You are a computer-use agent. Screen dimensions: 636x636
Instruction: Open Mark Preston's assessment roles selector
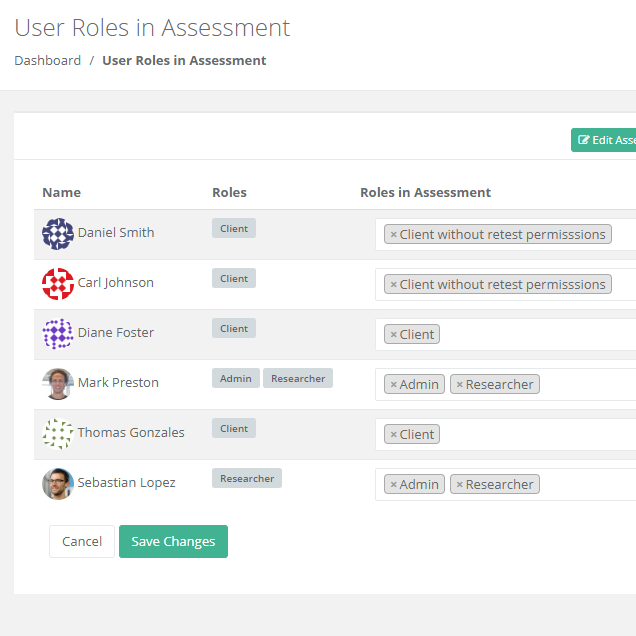point(505,385)
